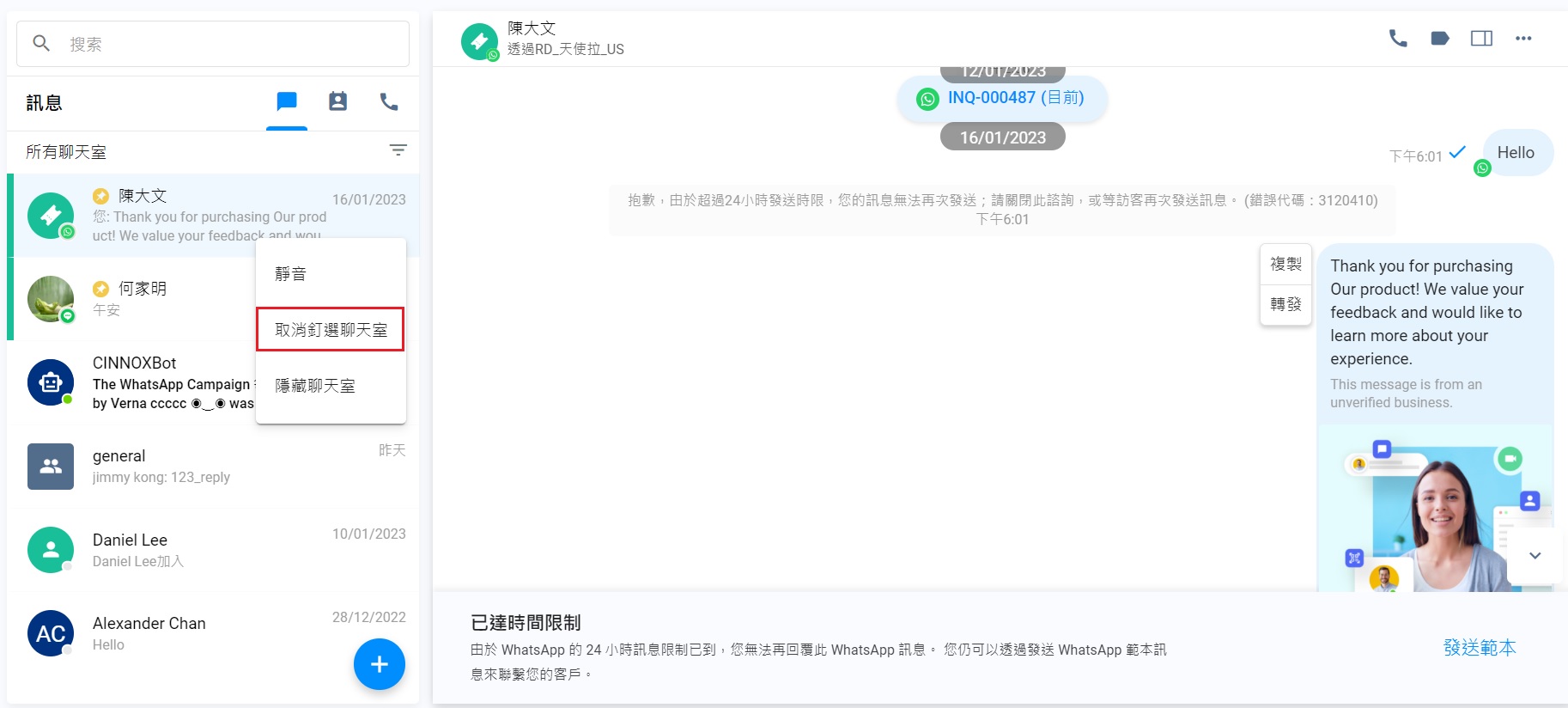Open the calls tab icon
1568x708 pixels.
click(x=389, y=101)
